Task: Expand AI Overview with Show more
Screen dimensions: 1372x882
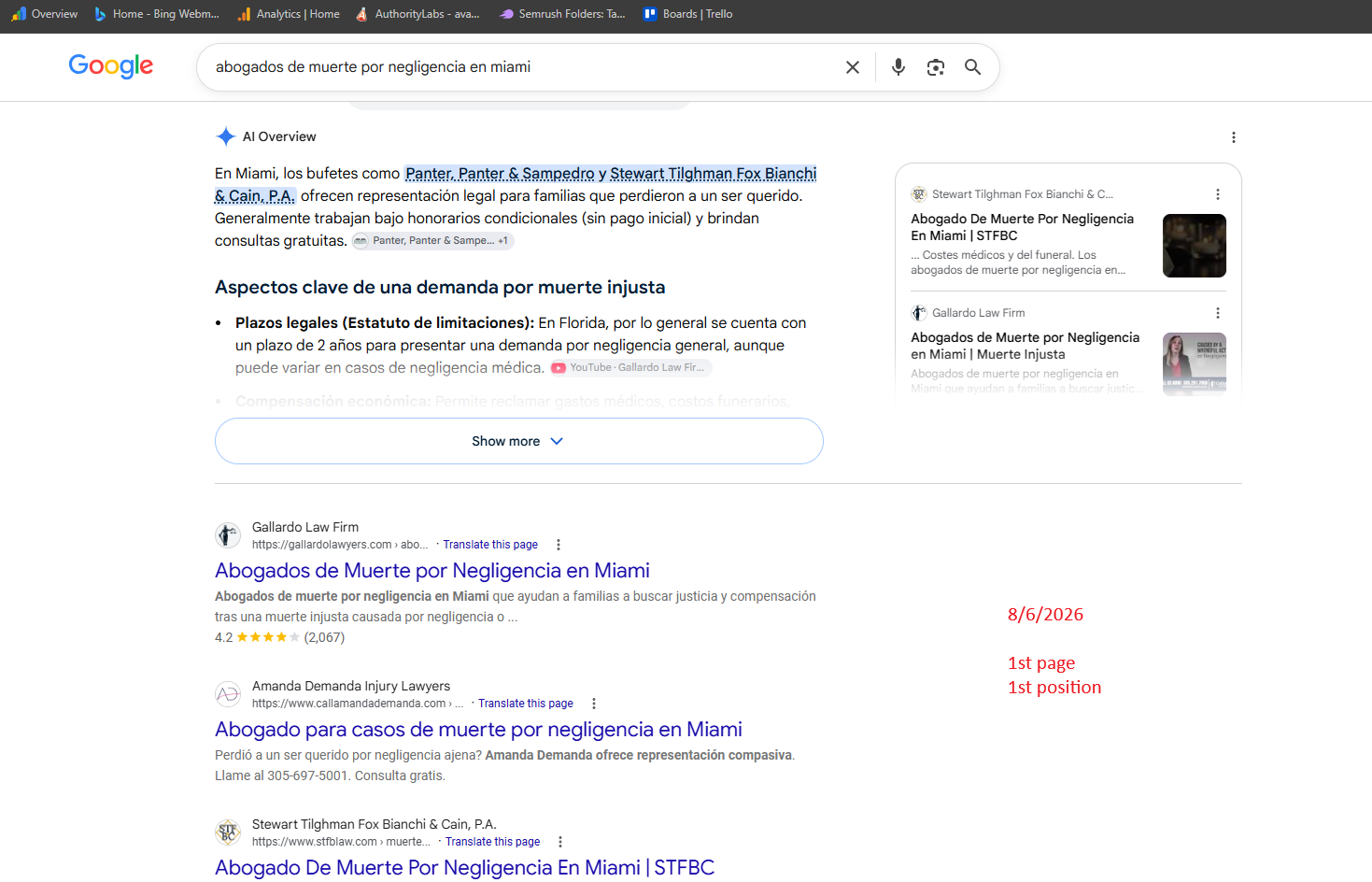Action: (518, 441)
